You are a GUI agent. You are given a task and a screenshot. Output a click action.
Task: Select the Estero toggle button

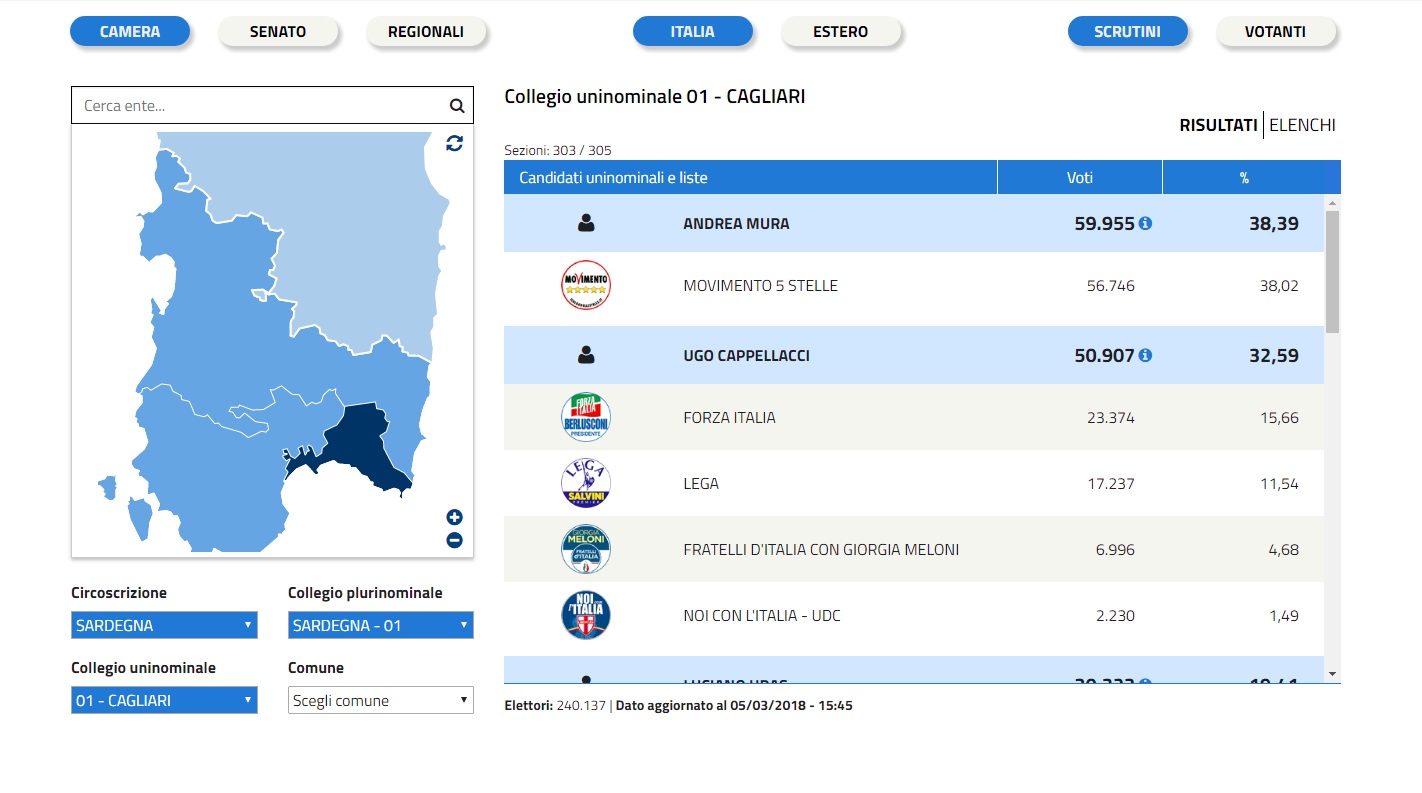[840, 32]
